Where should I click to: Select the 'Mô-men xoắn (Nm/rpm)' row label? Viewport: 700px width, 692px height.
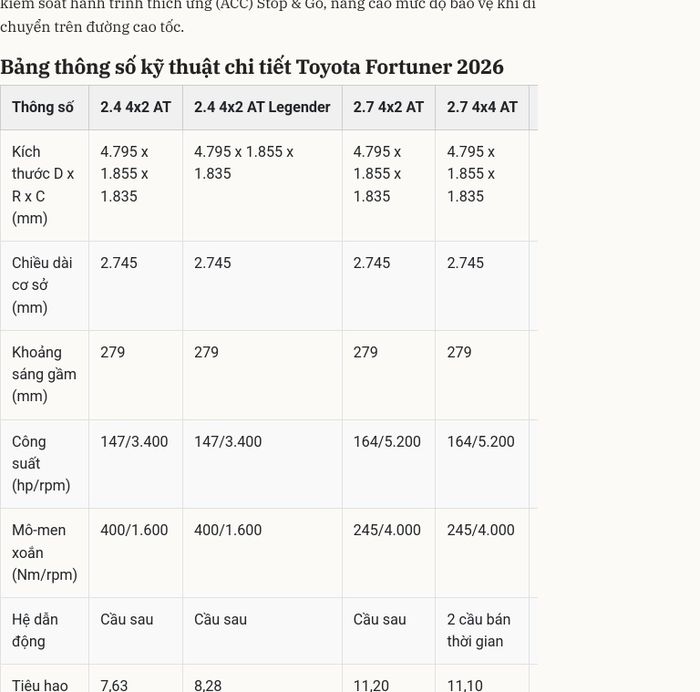pos(45,552)
